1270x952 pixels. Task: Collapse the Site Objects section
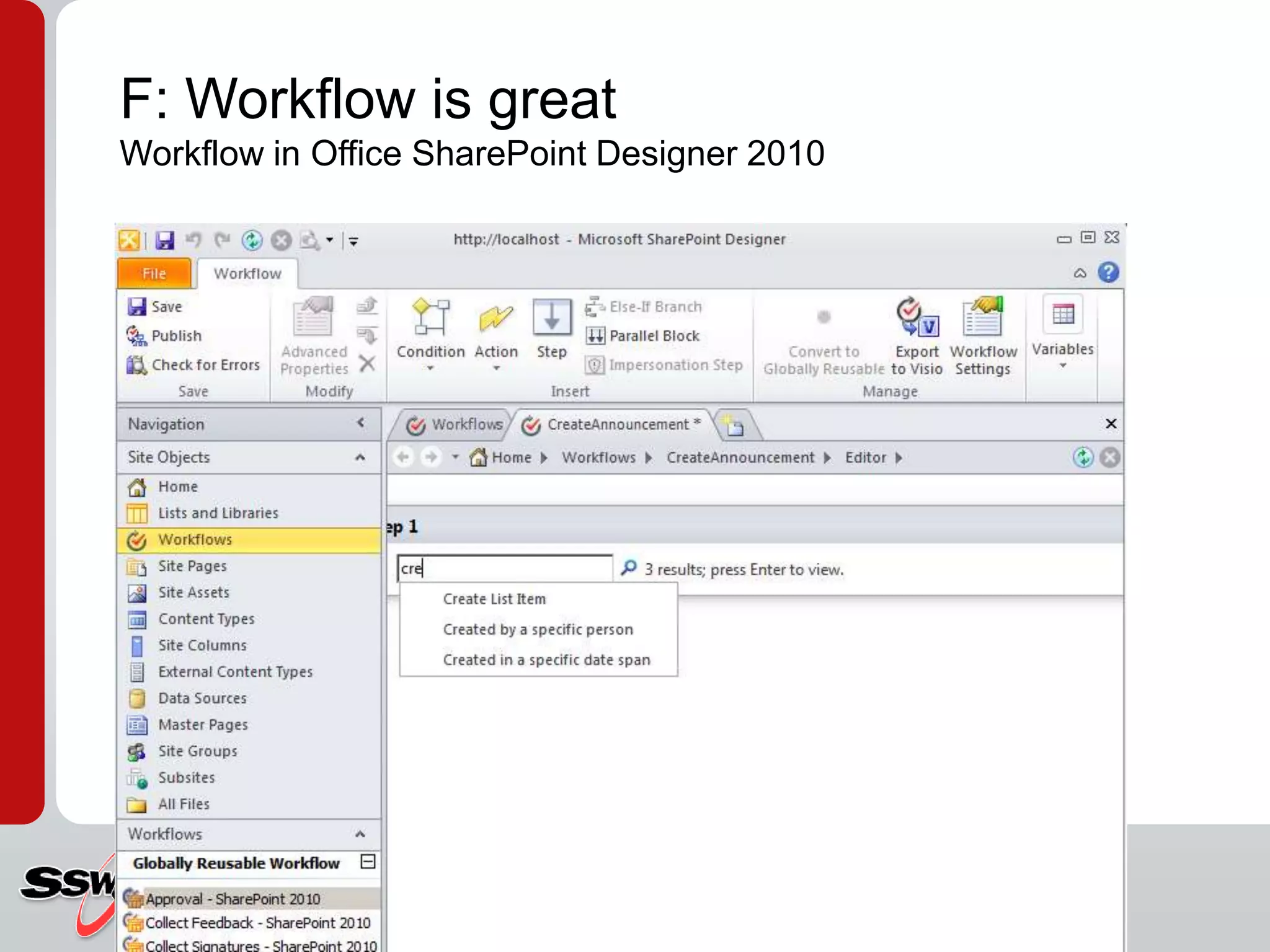tap(360, 457)
